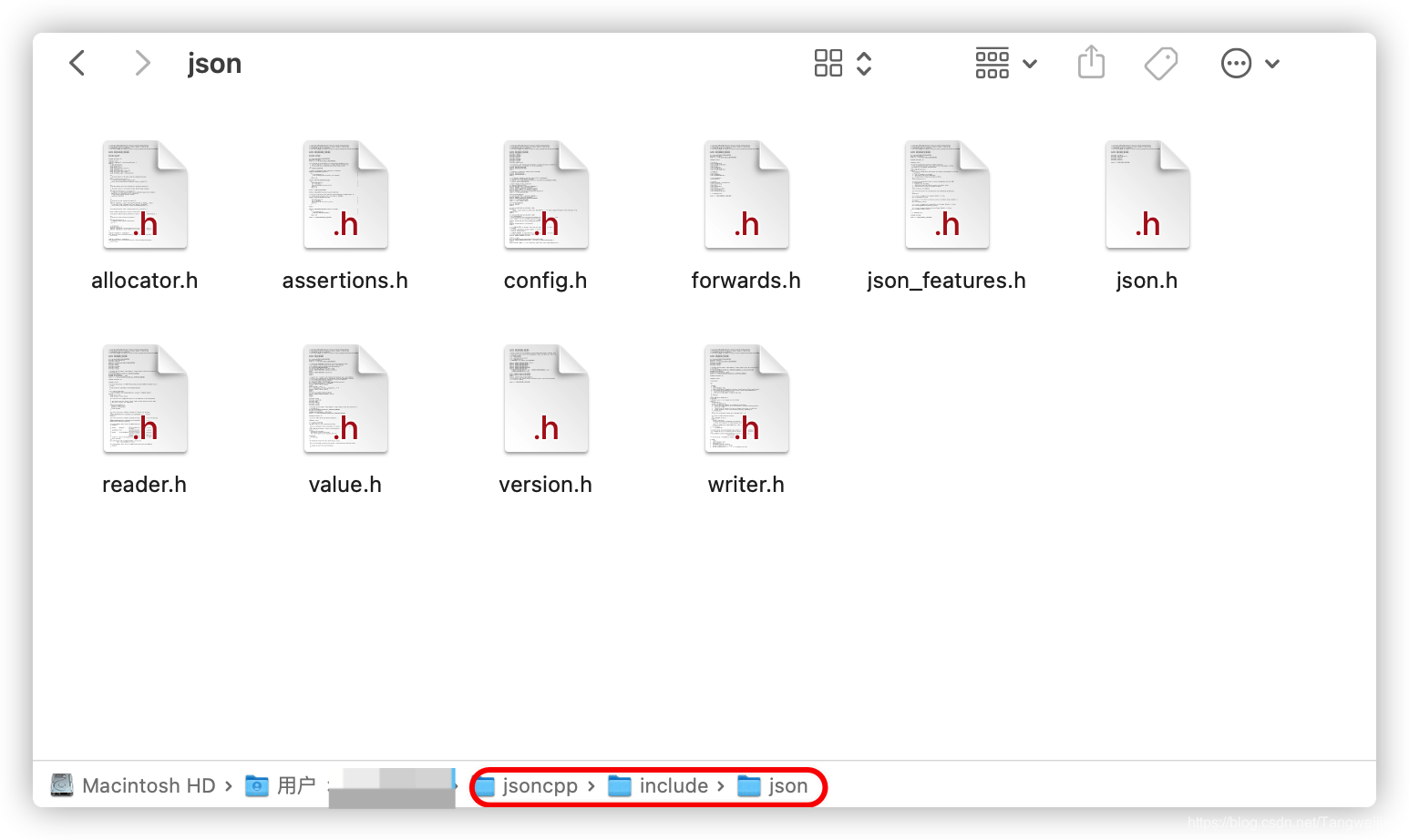Viewport: 1409px width, 840px height.
Task: Select the value.h file icon
Action: (345, 399)
